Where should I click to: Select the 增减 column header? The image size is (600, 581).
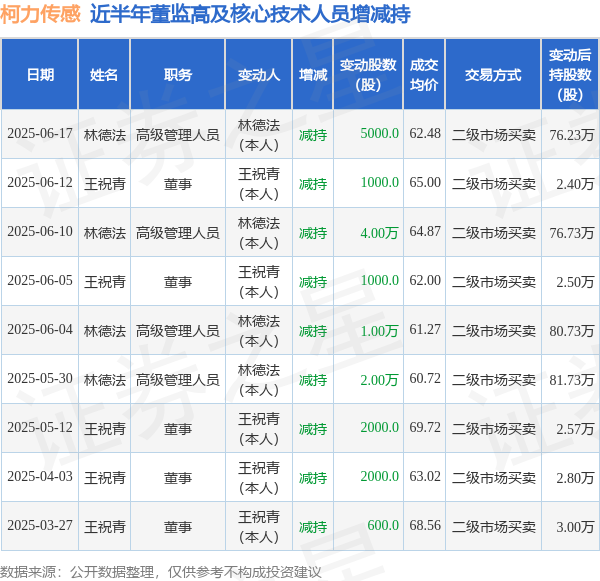pyautogui.click(x=313, y=75)
